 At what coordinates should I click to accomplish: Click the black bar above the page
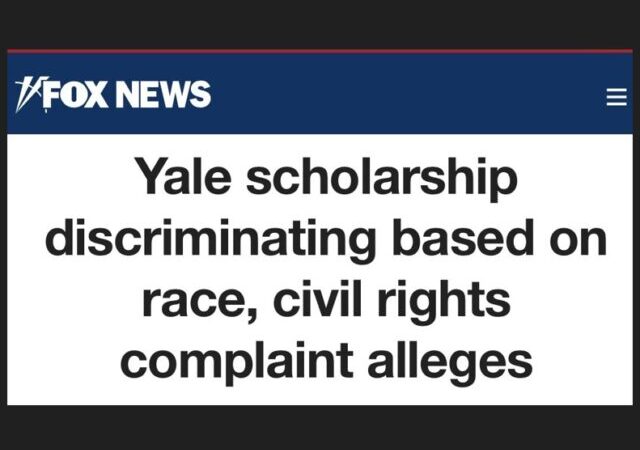320,24
